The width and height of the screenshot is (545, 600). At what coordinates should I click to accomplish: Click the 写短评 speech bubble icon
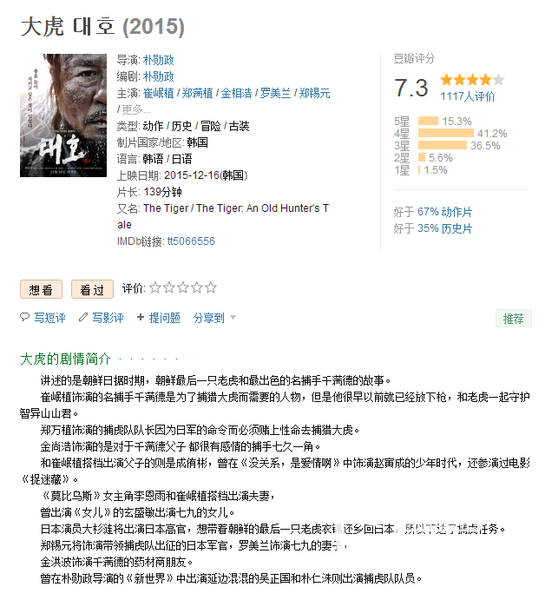[x=25, y=317]
